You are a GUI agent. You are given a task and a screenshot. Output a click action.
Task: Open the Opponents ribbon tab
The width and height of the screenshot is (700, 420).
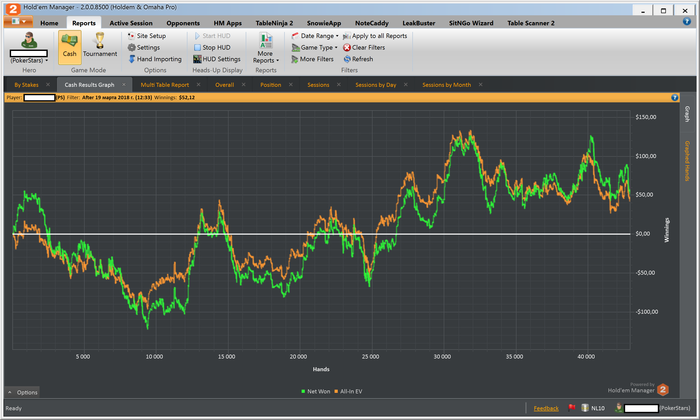tap(183, 22)
